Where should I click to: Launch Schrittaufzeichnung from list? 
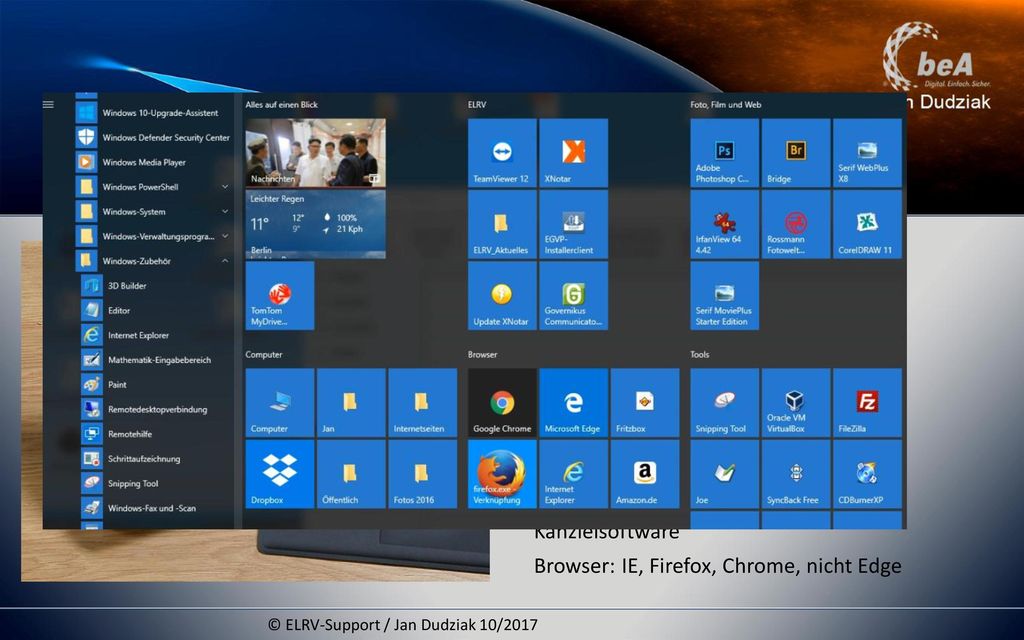pos(157,459)
